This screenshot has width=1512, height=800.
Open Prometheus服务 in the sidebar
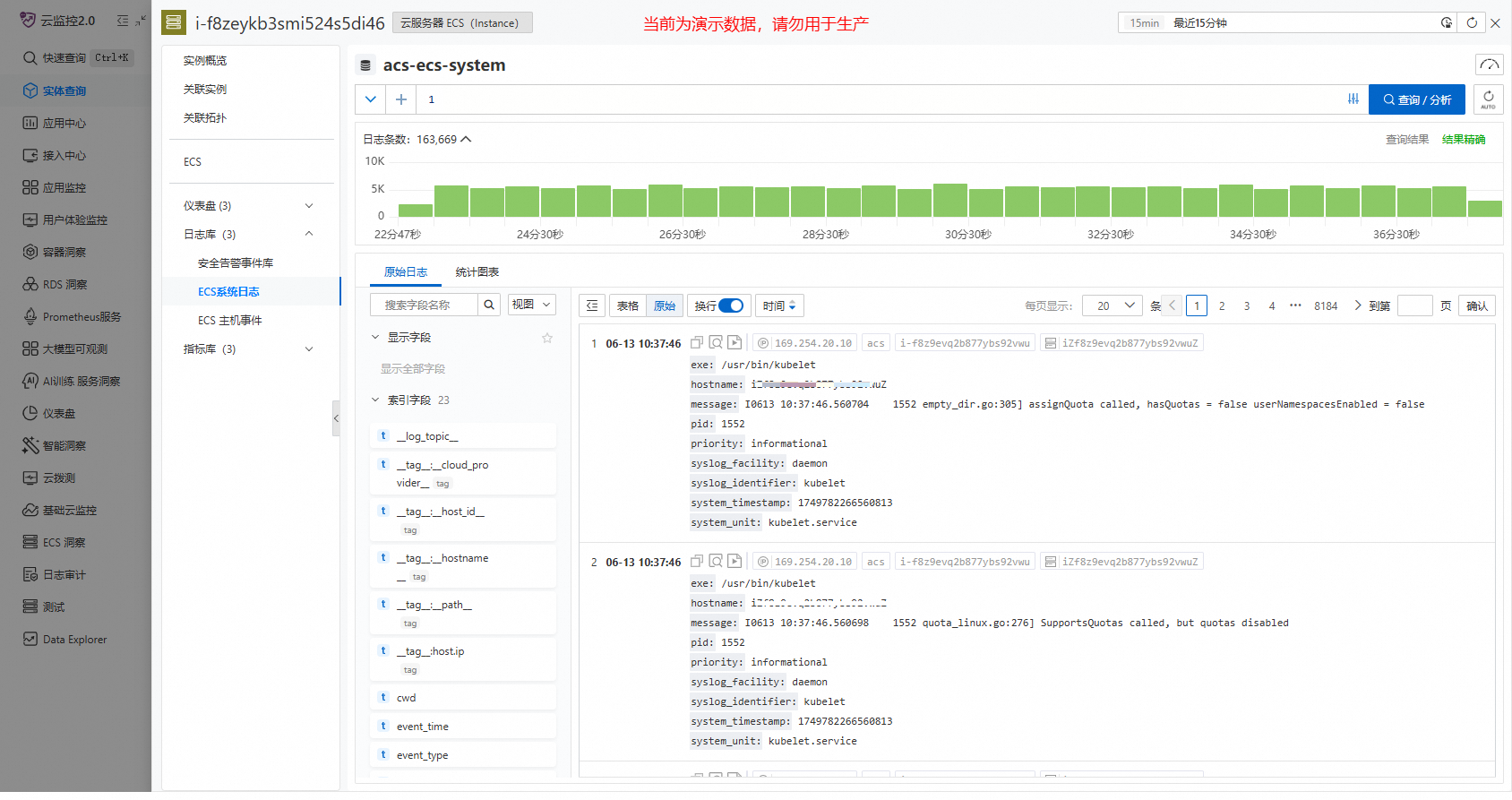click(x=72, y=316)
